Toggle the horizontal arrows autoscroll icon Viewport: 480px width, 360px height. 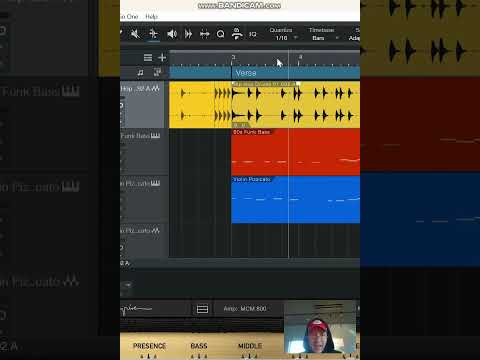(204, 34)
